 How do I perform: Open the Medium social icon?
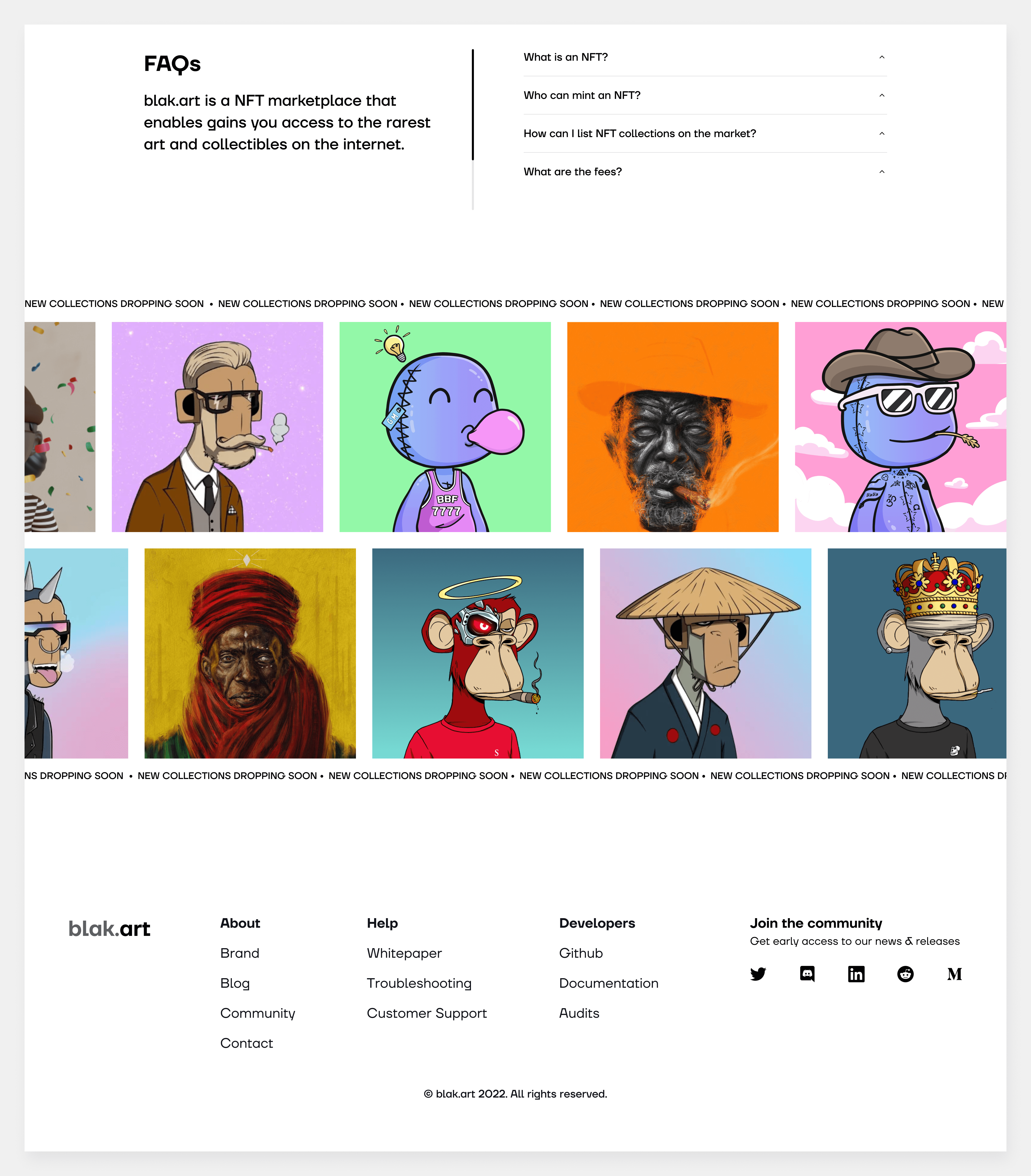955,974
